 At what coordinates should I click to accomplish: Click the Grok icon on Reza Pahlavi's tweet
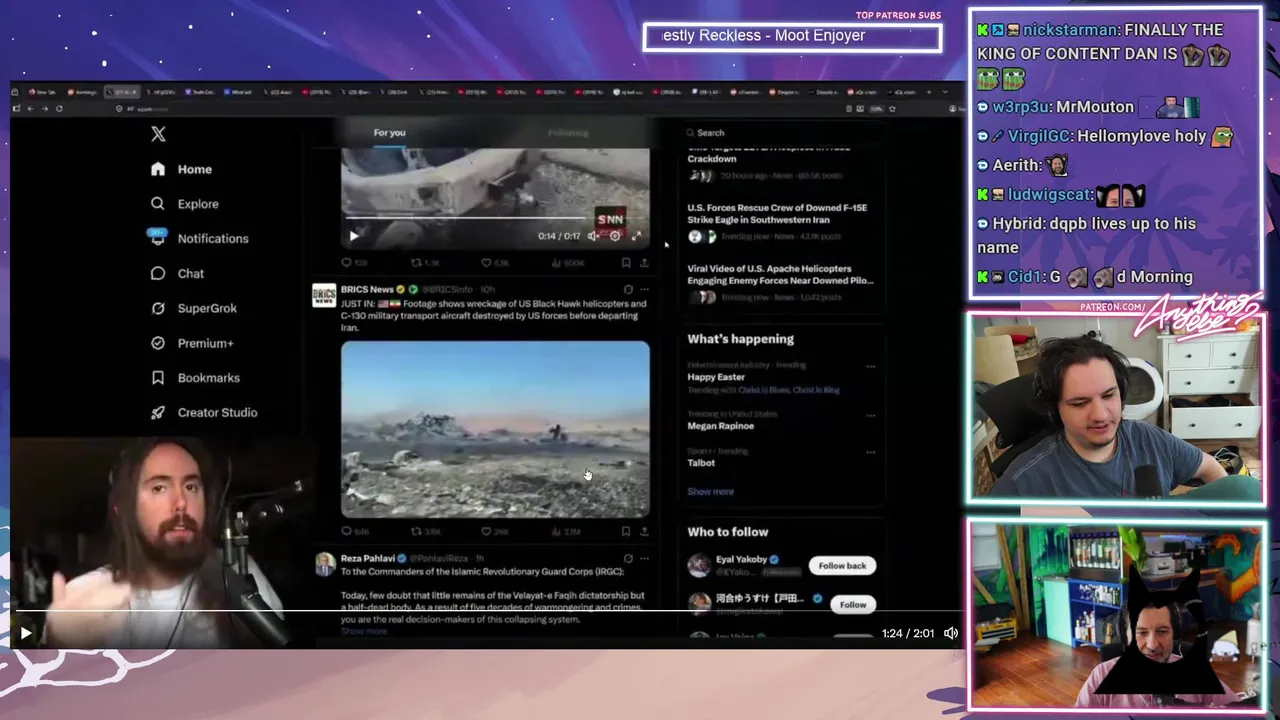tap(628, 558)
